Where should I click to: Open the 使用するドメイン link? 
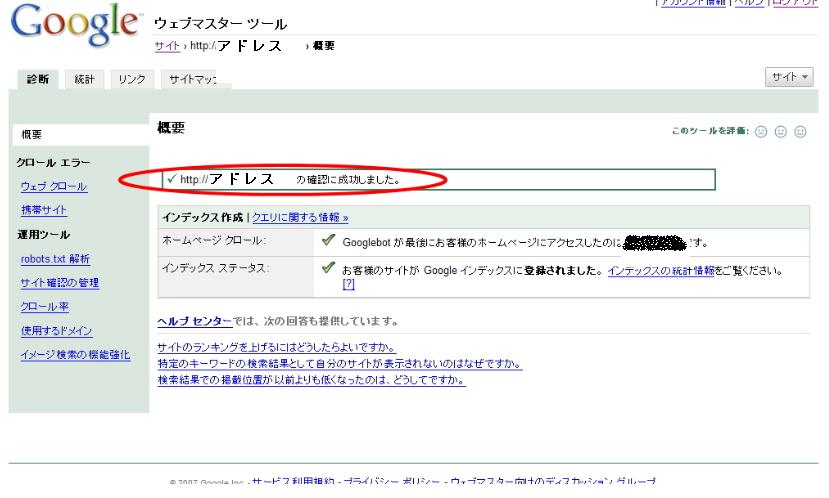[57, 331]
